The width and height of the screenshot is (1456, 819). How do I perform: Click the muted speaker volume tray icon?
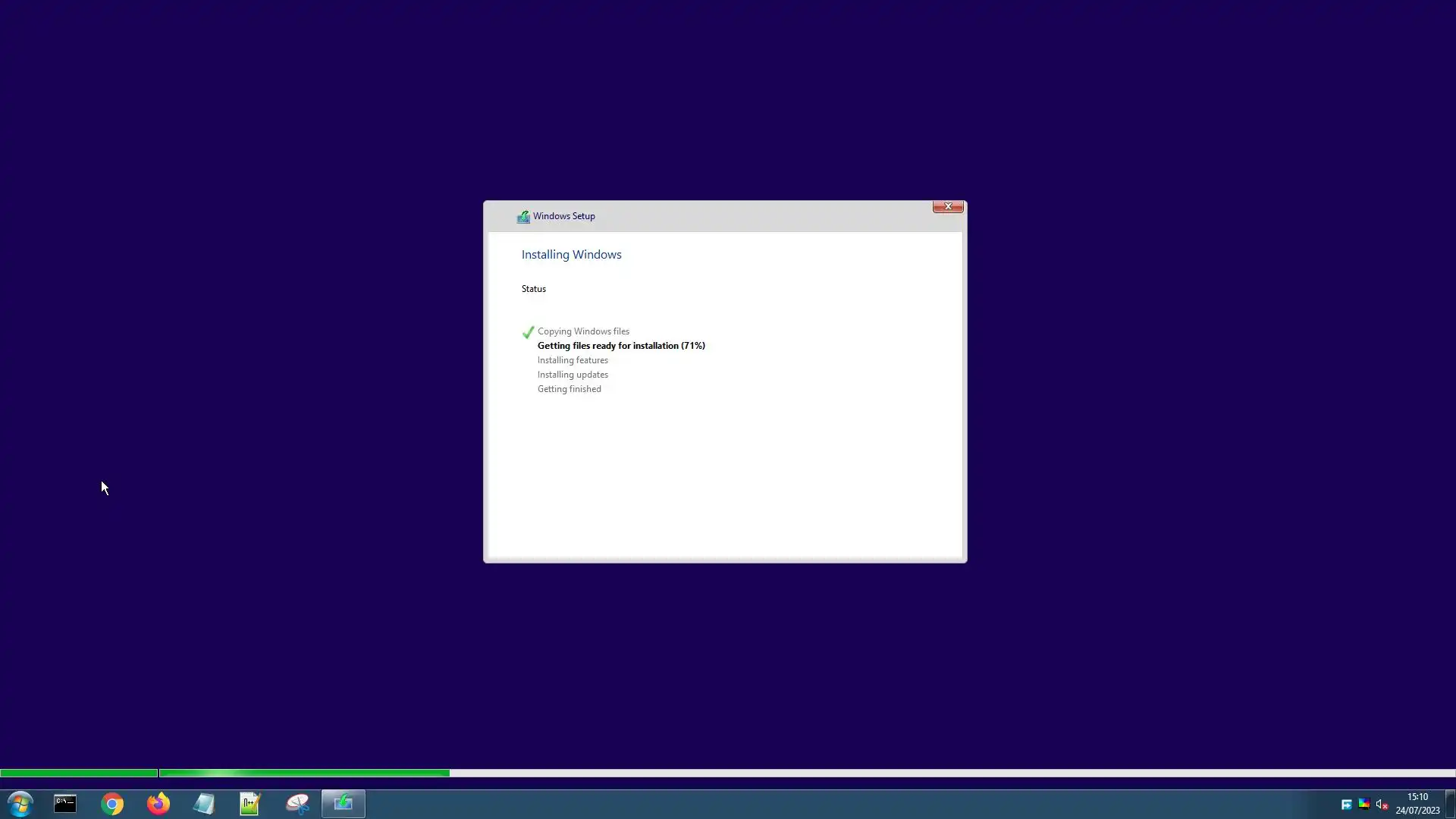pyautogui.click(x=1382, y=805)
